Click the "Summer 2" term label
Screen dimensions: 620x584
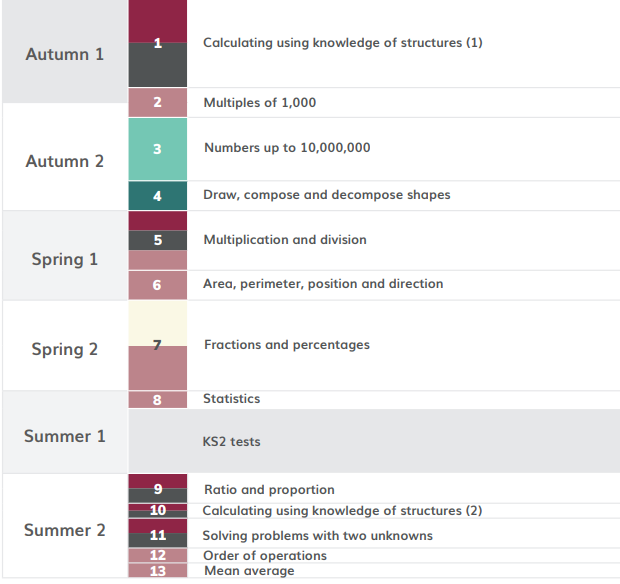pyautogui.click(x=65, y=530)
